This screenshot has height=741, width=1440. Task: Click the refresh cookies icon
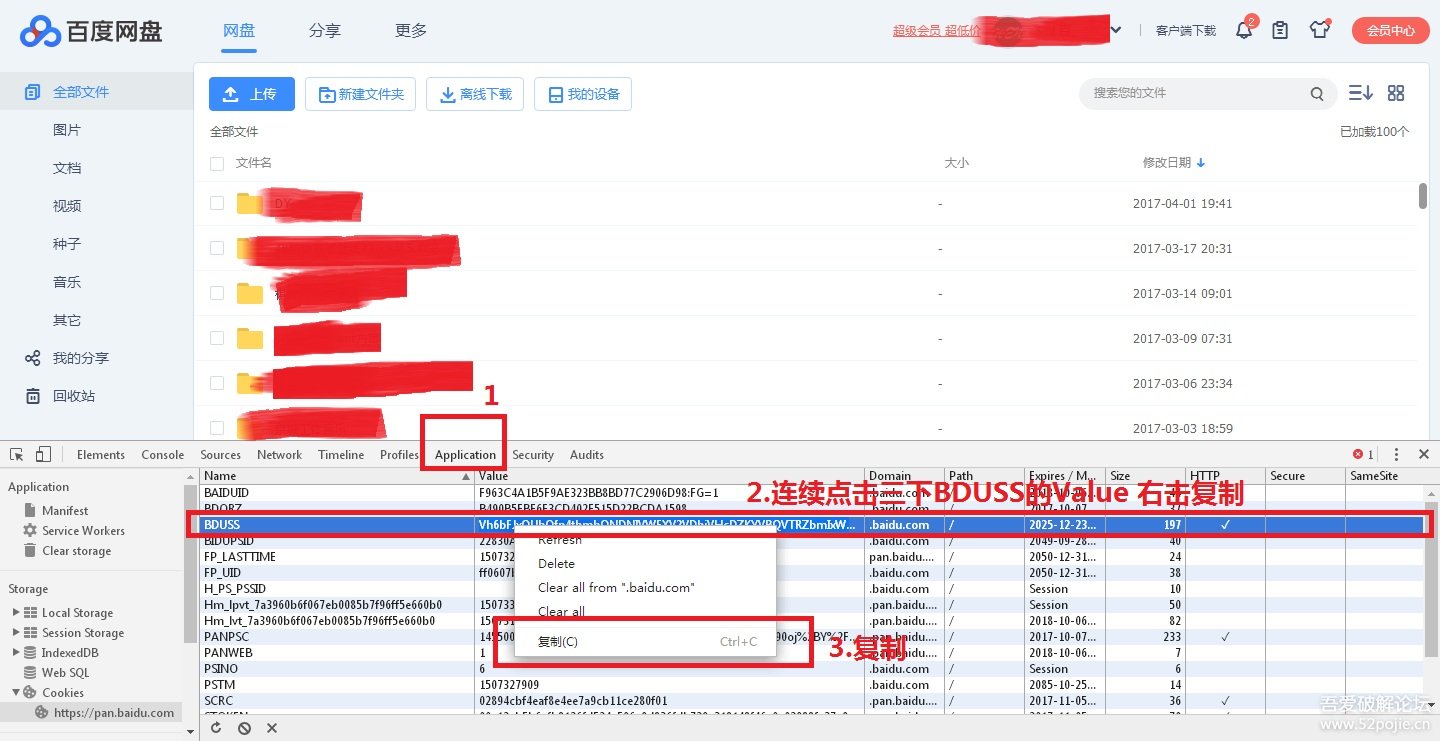(x=216, y=728)
